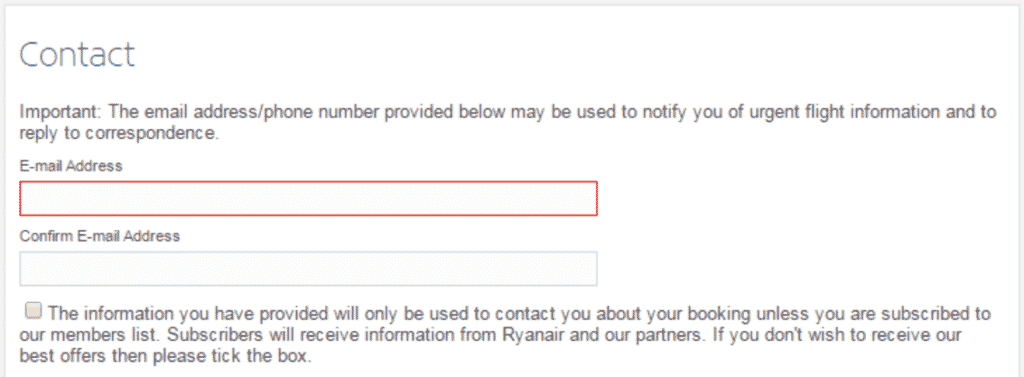Focus the Confirm E-mail Address input box
Viewport: 1024px width, 377px height.
(308, 269)
